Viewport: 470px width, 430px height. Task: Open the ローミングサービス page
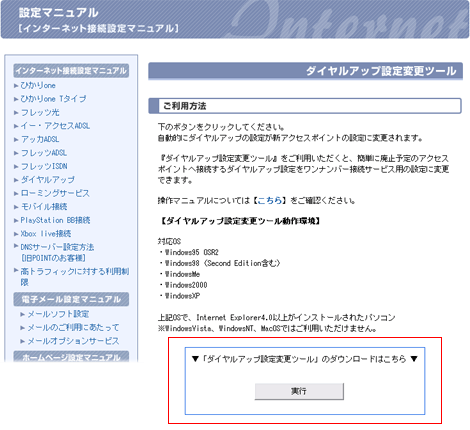pos(55,193)
